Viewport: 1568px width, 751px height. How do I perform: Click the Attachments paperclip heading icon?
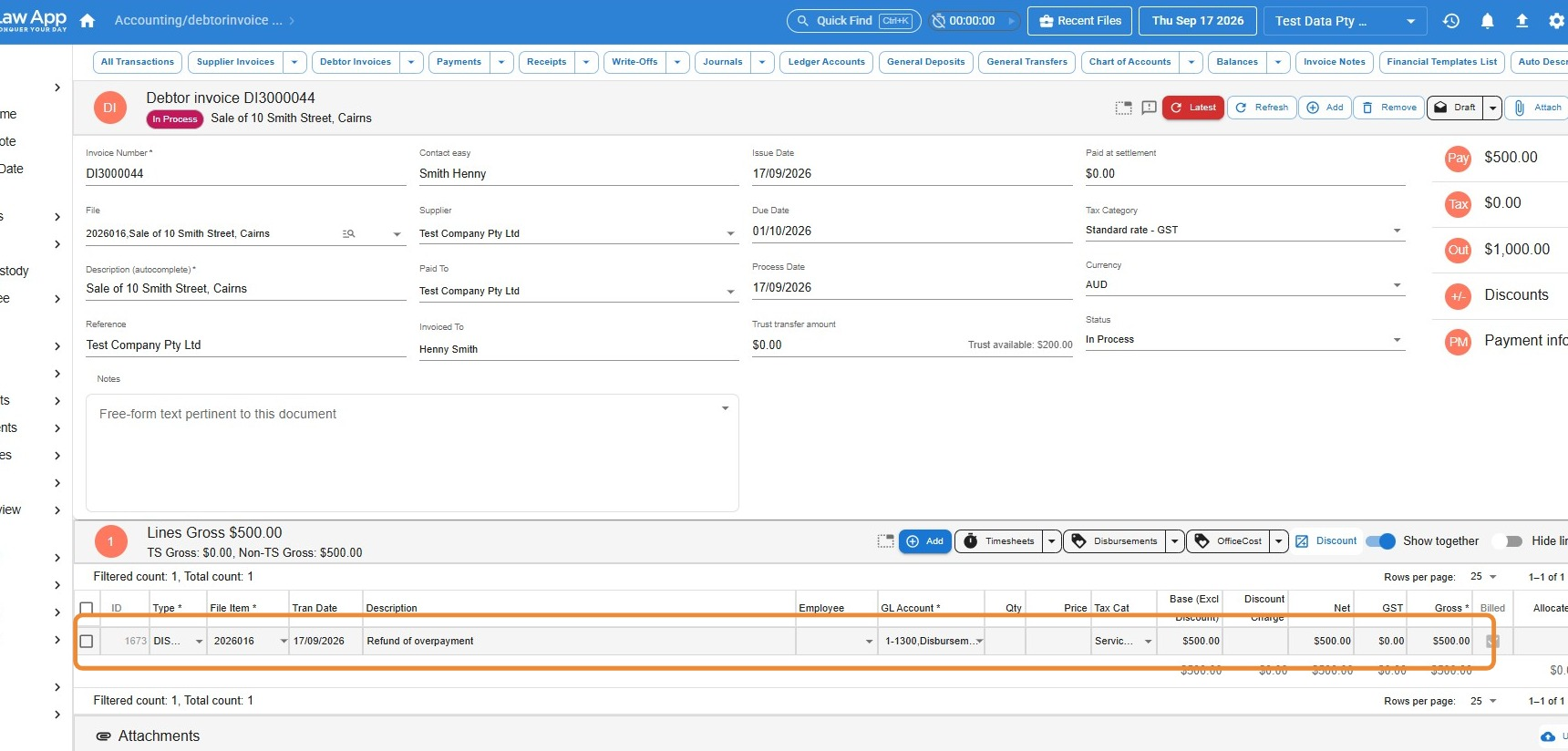(x=104, y=736)
